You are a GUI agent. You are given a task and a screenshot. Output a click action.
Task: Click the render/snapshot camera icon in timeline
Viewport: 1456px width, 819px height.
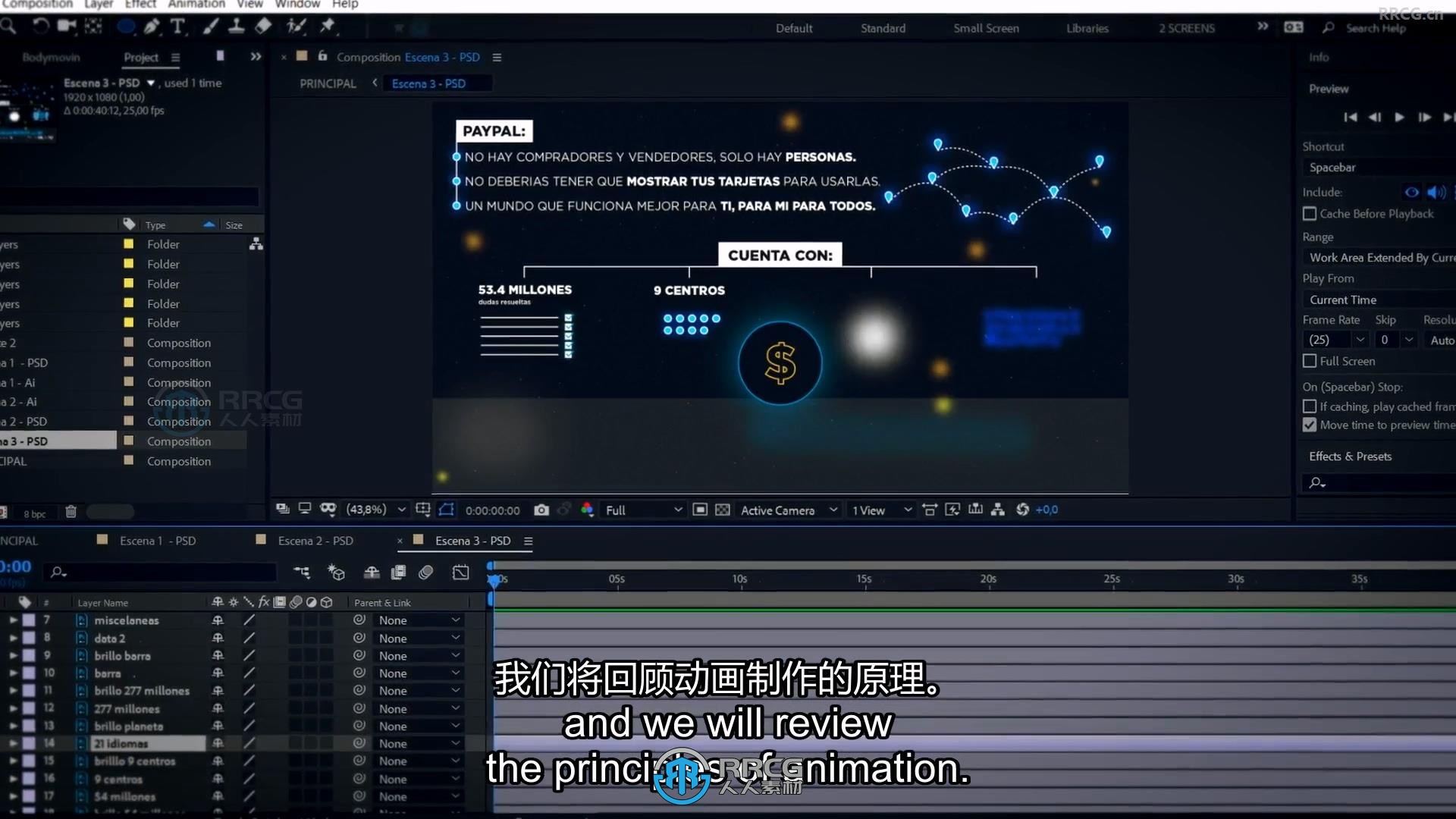coord(542,509)
